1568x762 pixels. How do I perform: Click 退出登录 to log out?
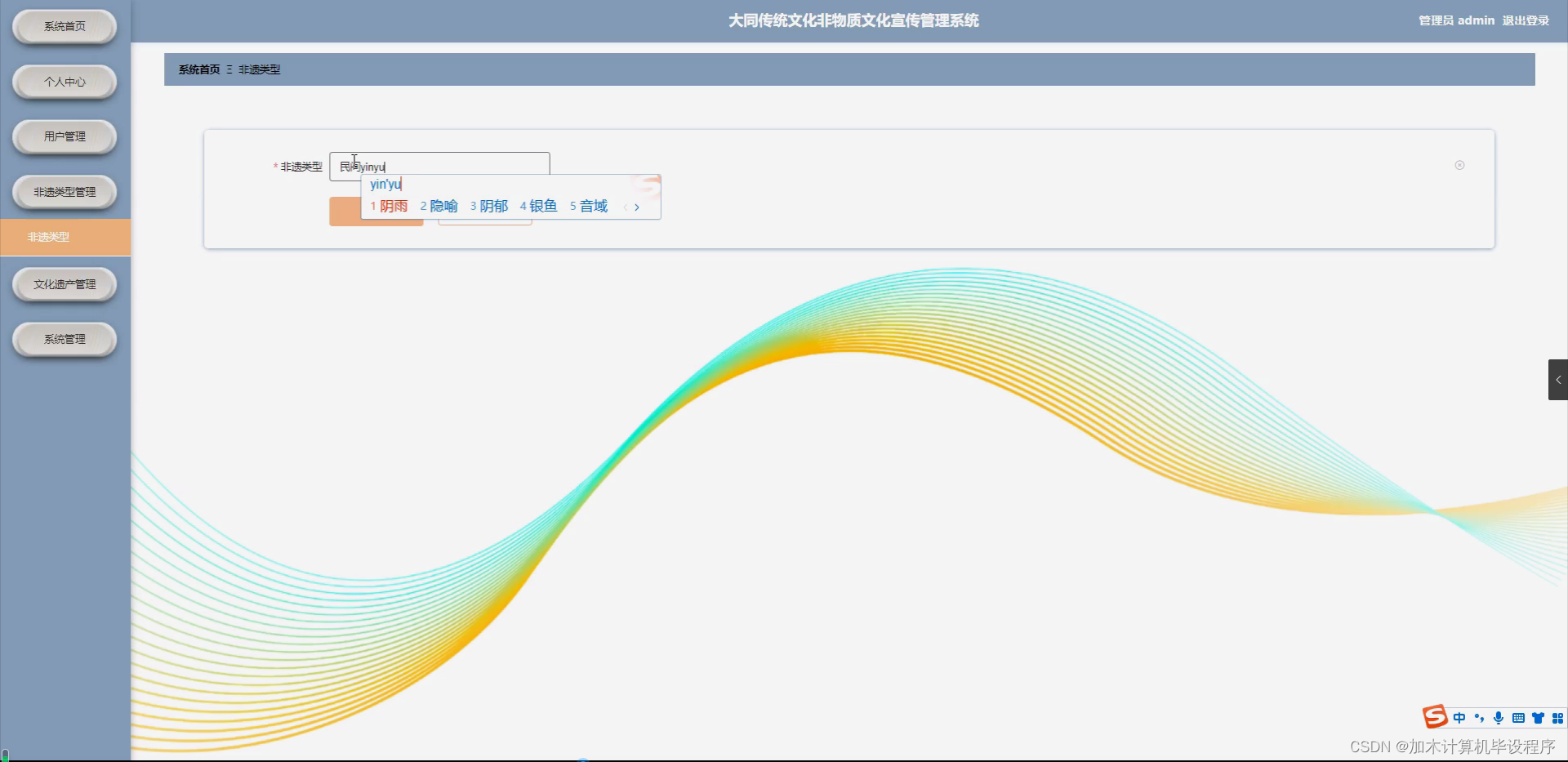pos(1525,20)
